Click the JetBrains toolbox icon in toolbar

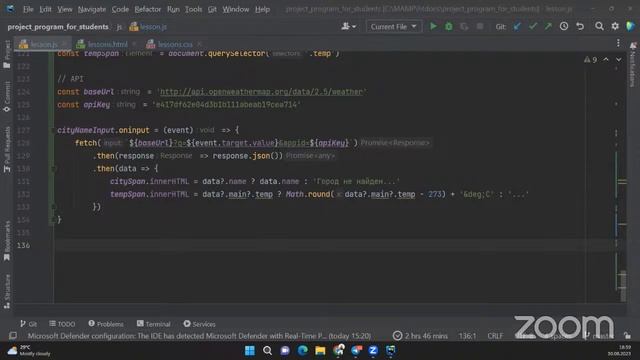click(631, 27)
